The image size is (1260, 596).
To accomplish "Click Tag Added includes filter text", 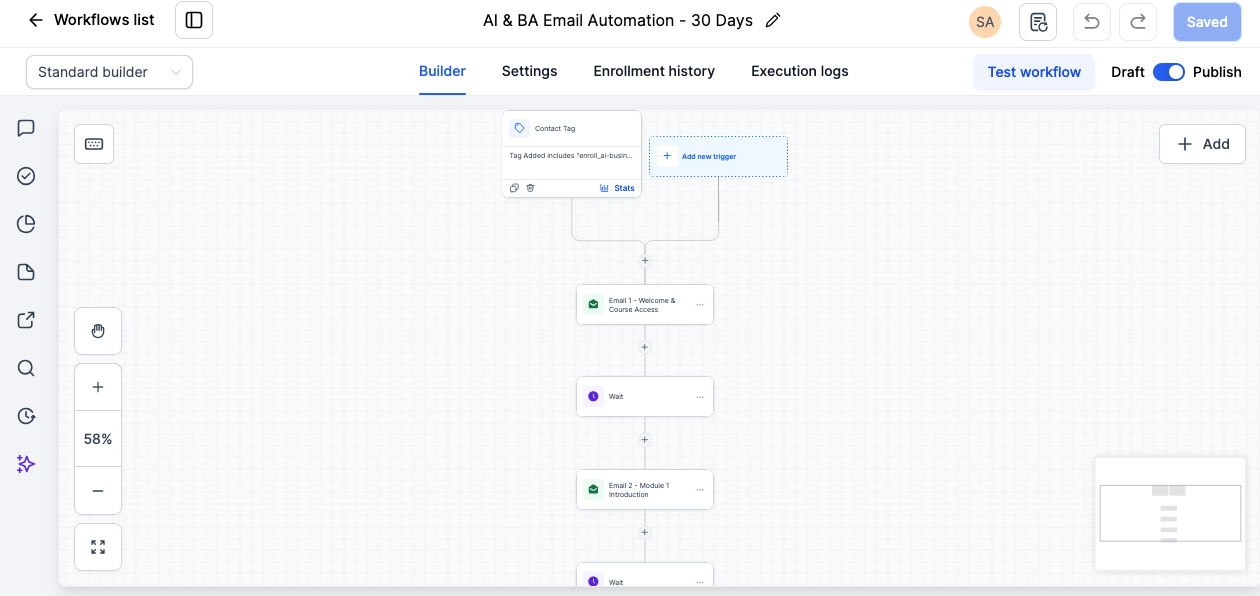I will 571,156.
